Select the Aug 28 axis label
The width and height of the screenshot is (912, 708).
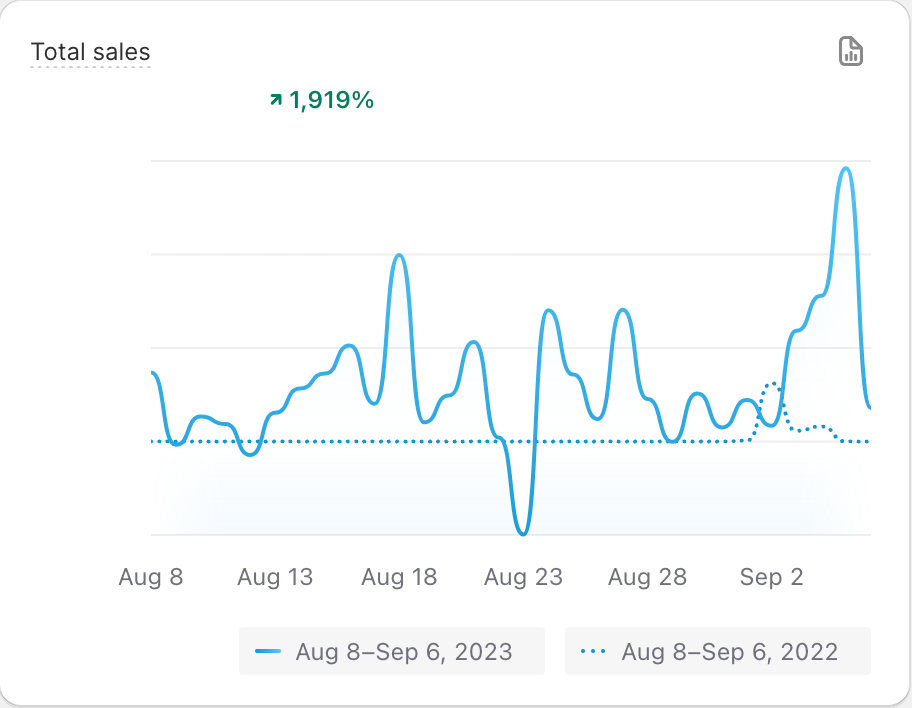pyautogui.click(x=647, y=577)
